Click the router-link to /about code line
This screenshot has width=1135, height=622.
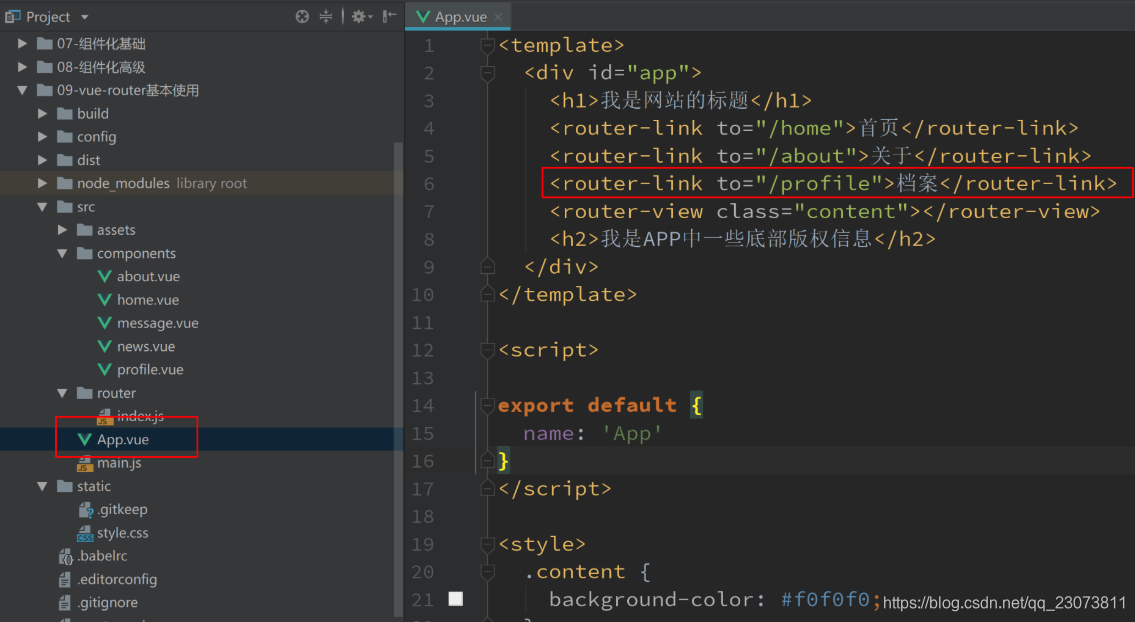tap(820, 156)
